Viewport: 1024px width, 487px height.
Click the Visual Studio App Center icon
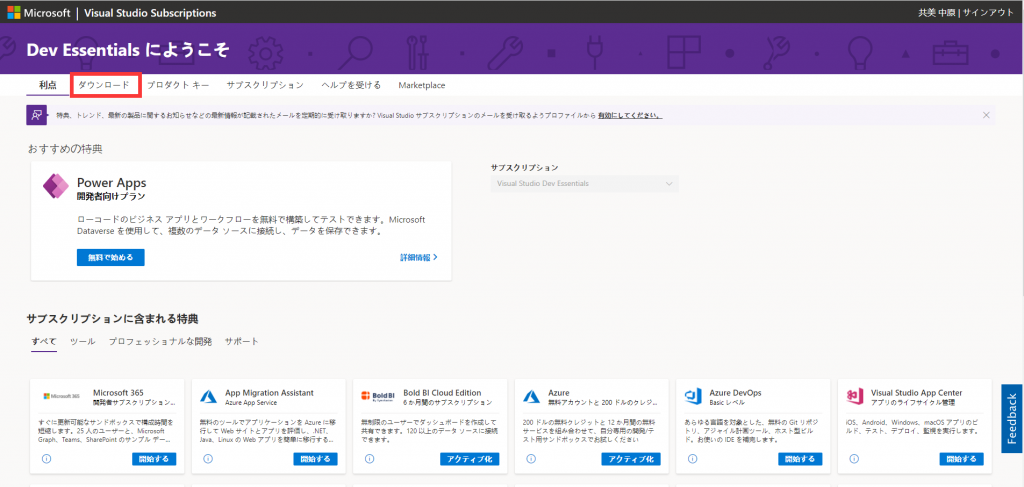coord(854,396)
